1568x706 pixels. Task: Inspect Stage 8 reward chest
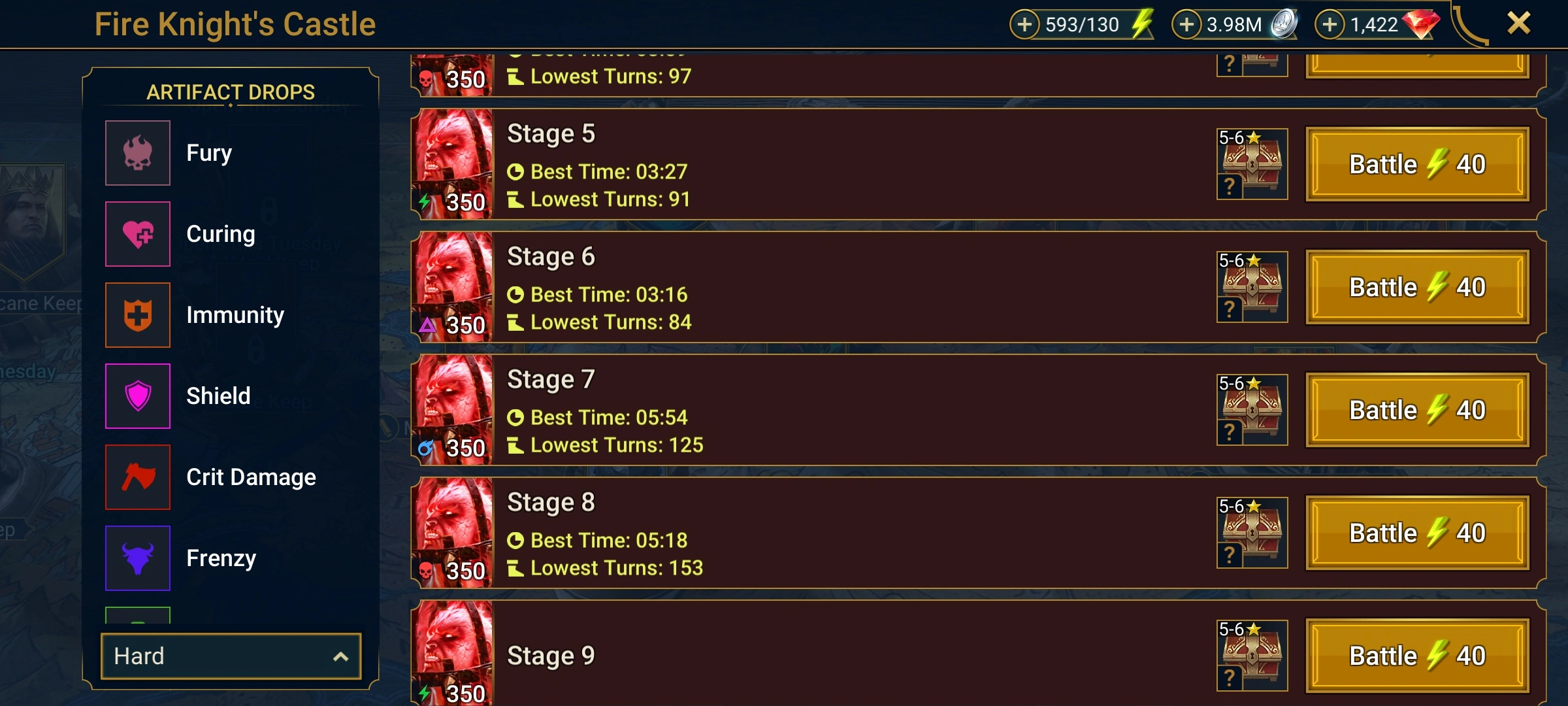point(1252,533)
